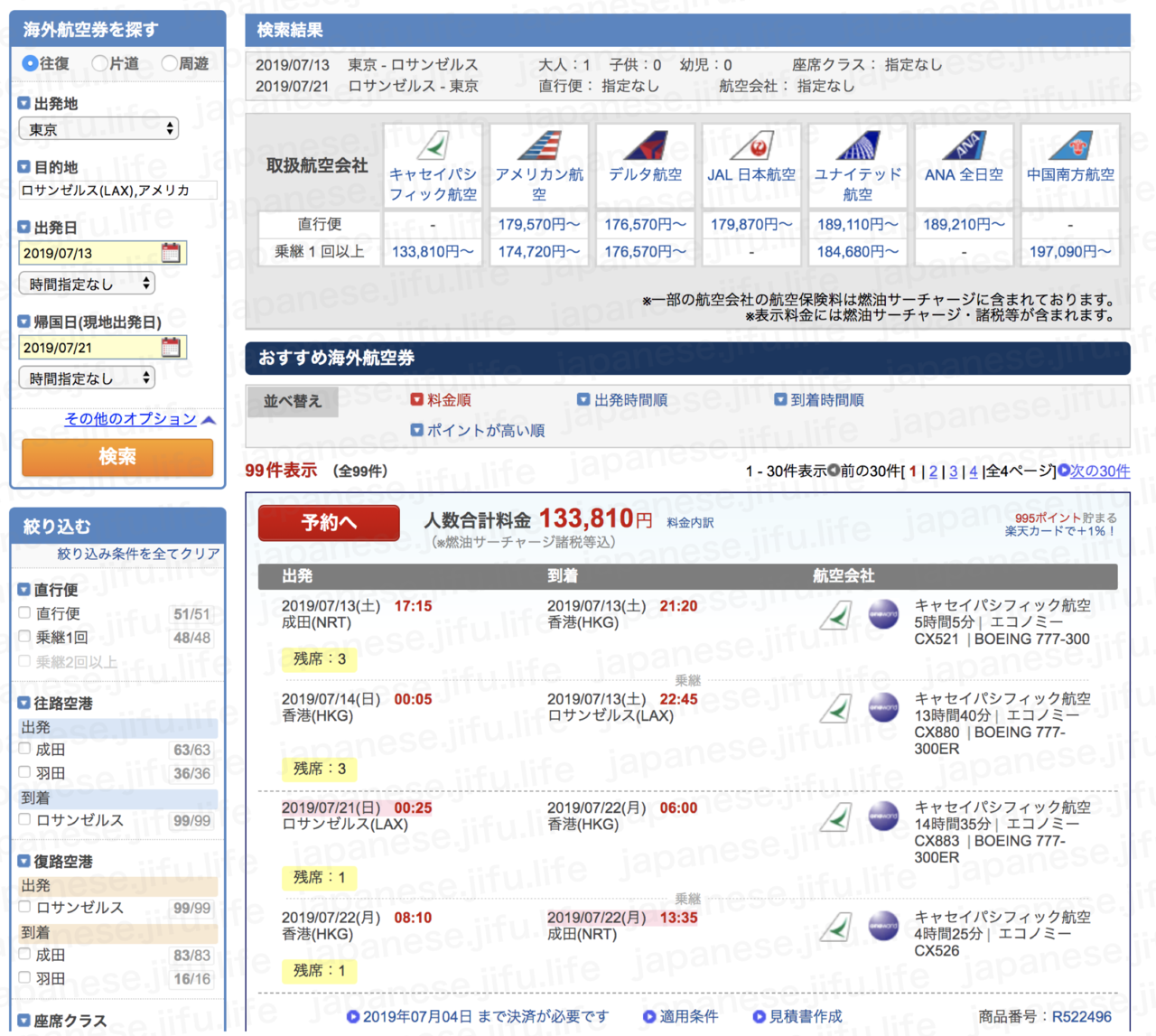The height and width of the screenshot is (1036, 1156).
Task: Click the 目的地 destination input field
Action: pyautogui.click(x=117, y=190)
